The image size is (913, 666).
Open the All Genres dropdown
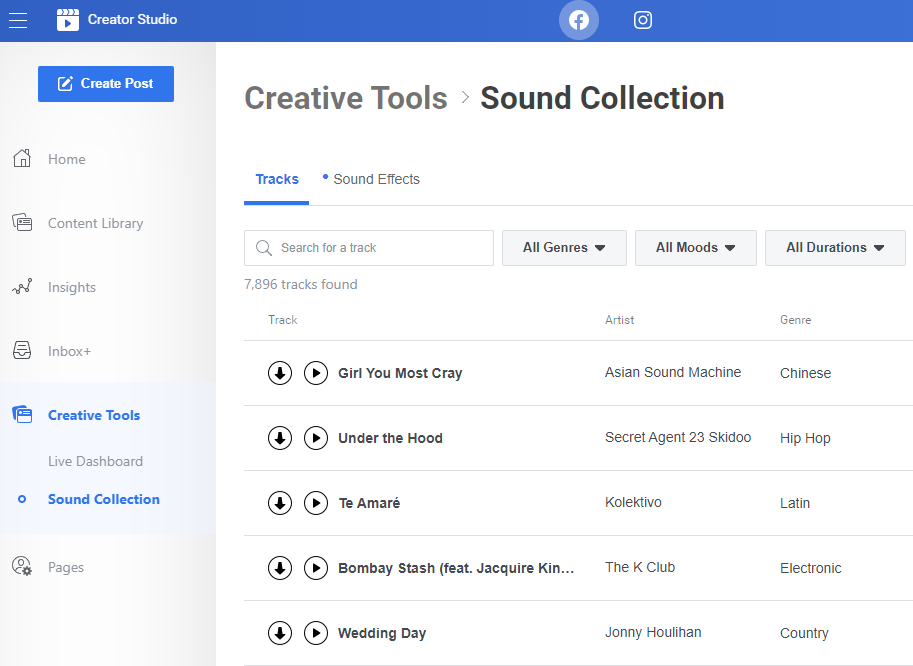pos(564,247)
